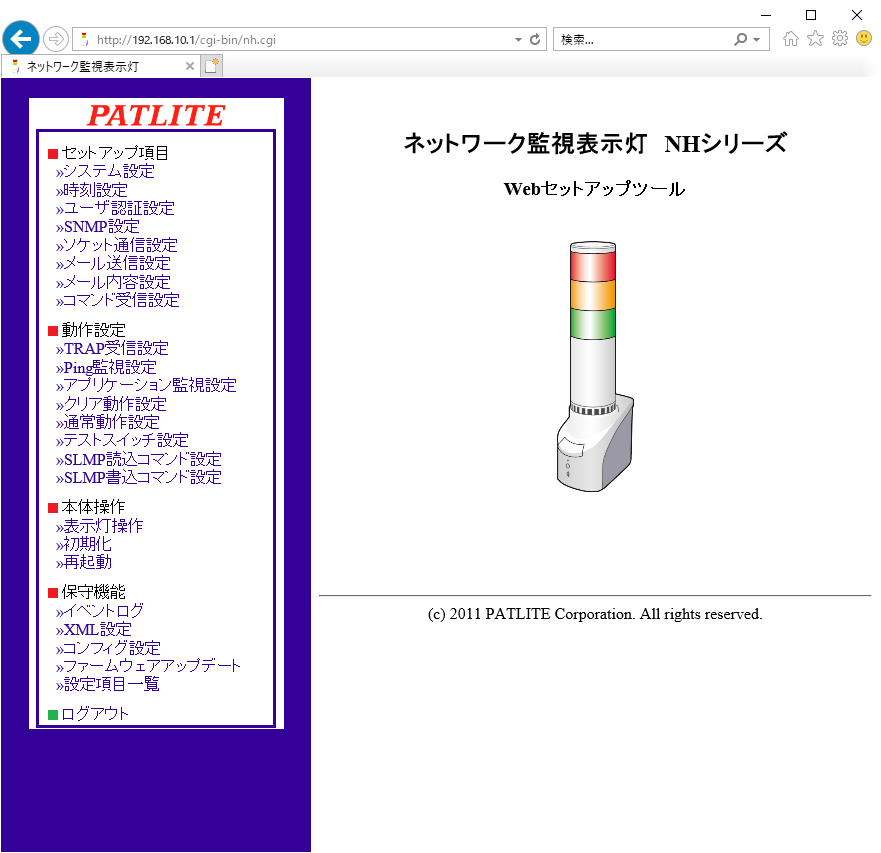The image size is (881, 853).
Task: Open ユーザ認証設定 link
Action: point(115,208)
